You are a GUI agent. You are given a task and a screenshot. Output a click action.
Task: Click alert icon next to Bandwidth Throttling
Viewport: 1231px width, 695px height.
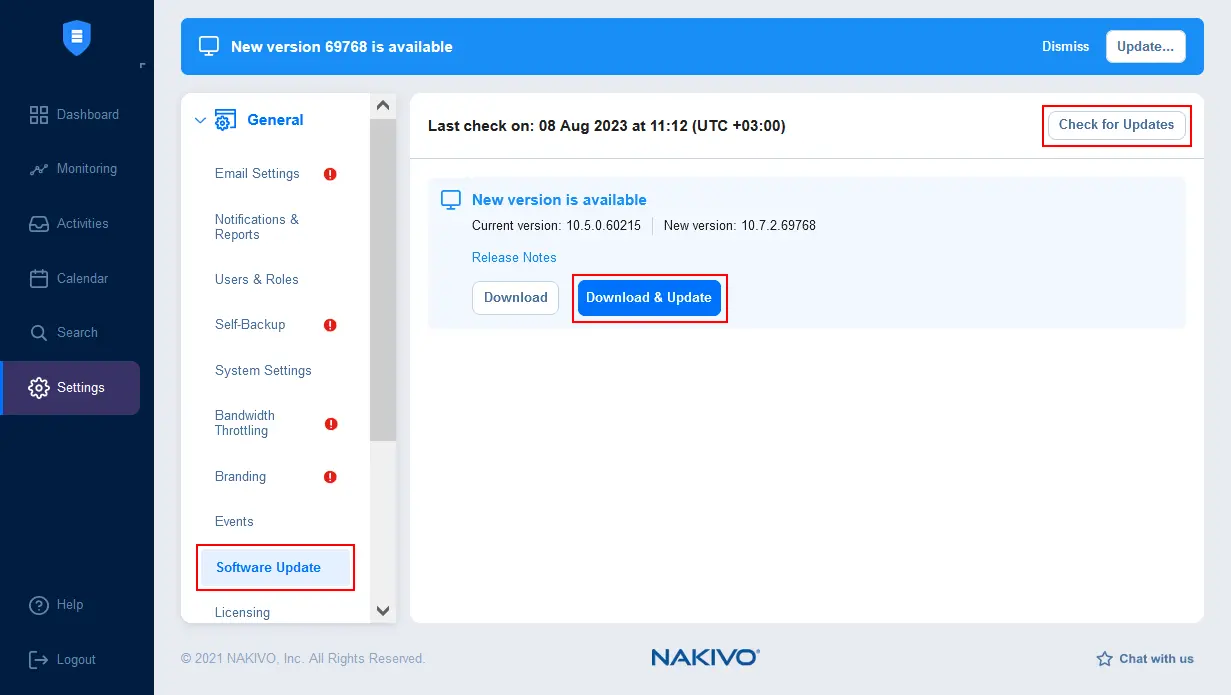point(331,424)
